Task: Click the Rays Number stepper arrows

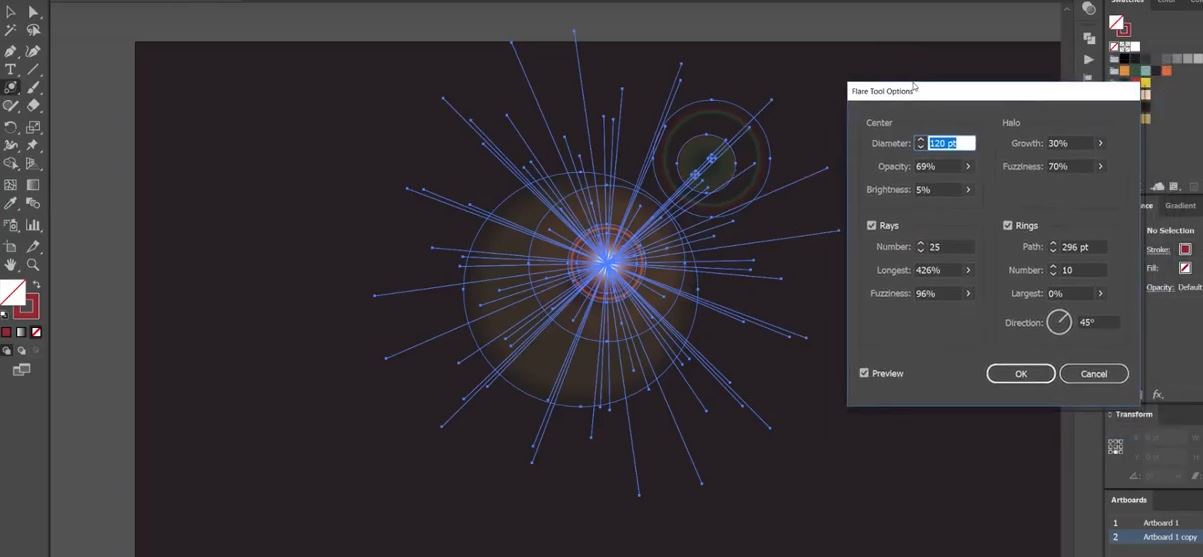Action: coord(920,247)
